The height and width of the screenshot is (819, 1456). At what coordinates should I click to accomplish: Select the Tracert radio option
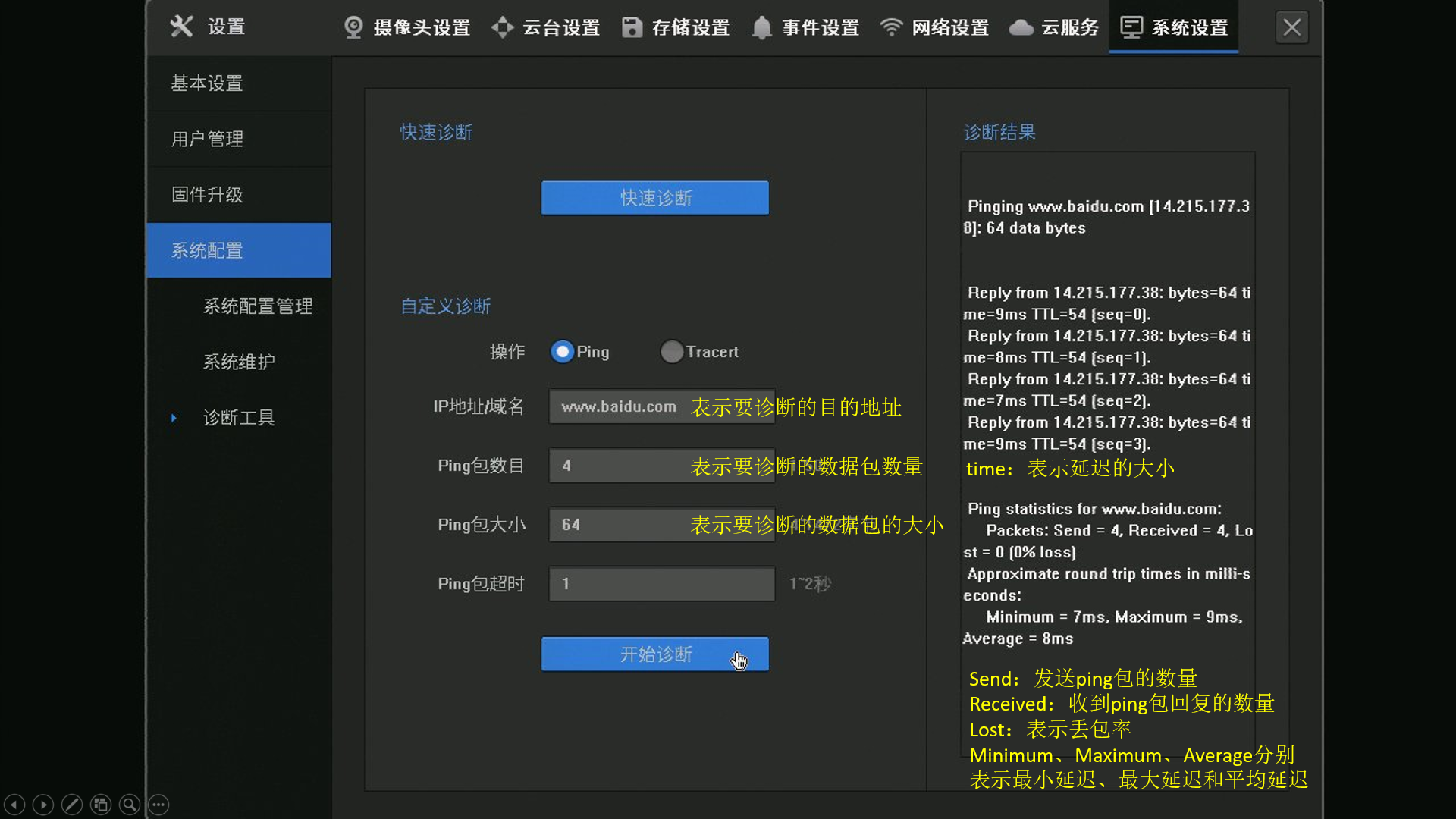pyautogui.click(x=671, y=352)
